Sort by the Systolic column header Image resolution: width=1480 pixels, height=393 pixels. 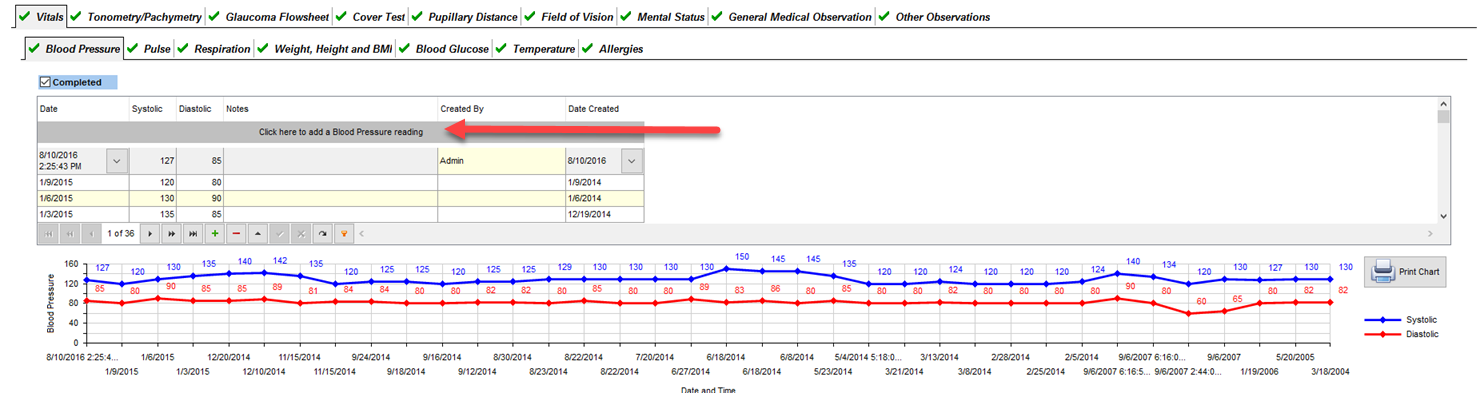click(x=152, y=108)
